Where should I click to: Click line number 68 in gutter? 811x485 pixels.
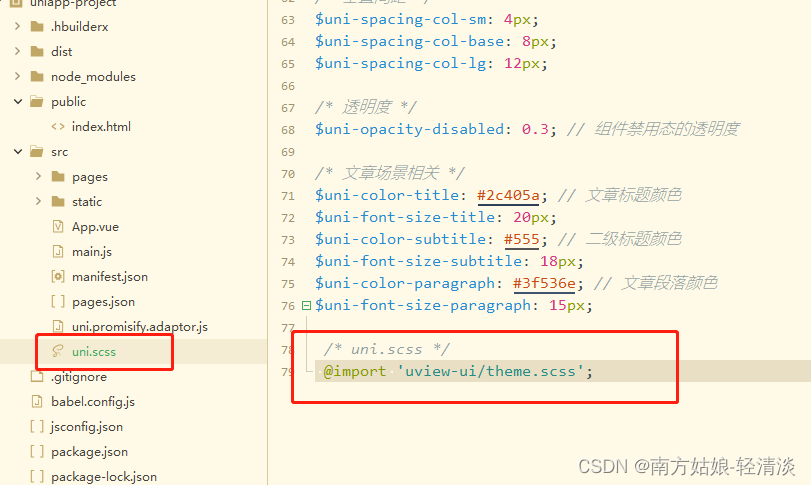tap(288, 130)
